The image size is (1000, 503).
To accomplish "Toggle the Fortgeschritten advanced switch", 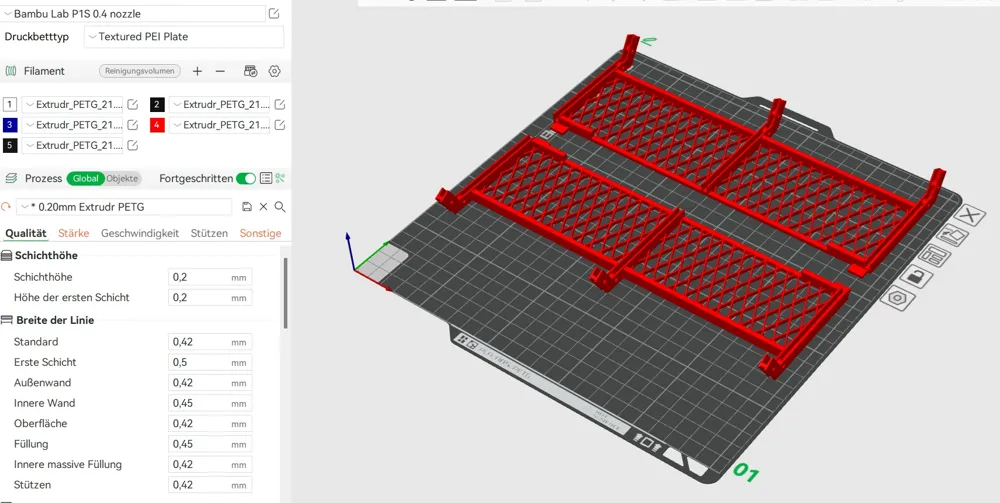I will [x=246, y=179].
